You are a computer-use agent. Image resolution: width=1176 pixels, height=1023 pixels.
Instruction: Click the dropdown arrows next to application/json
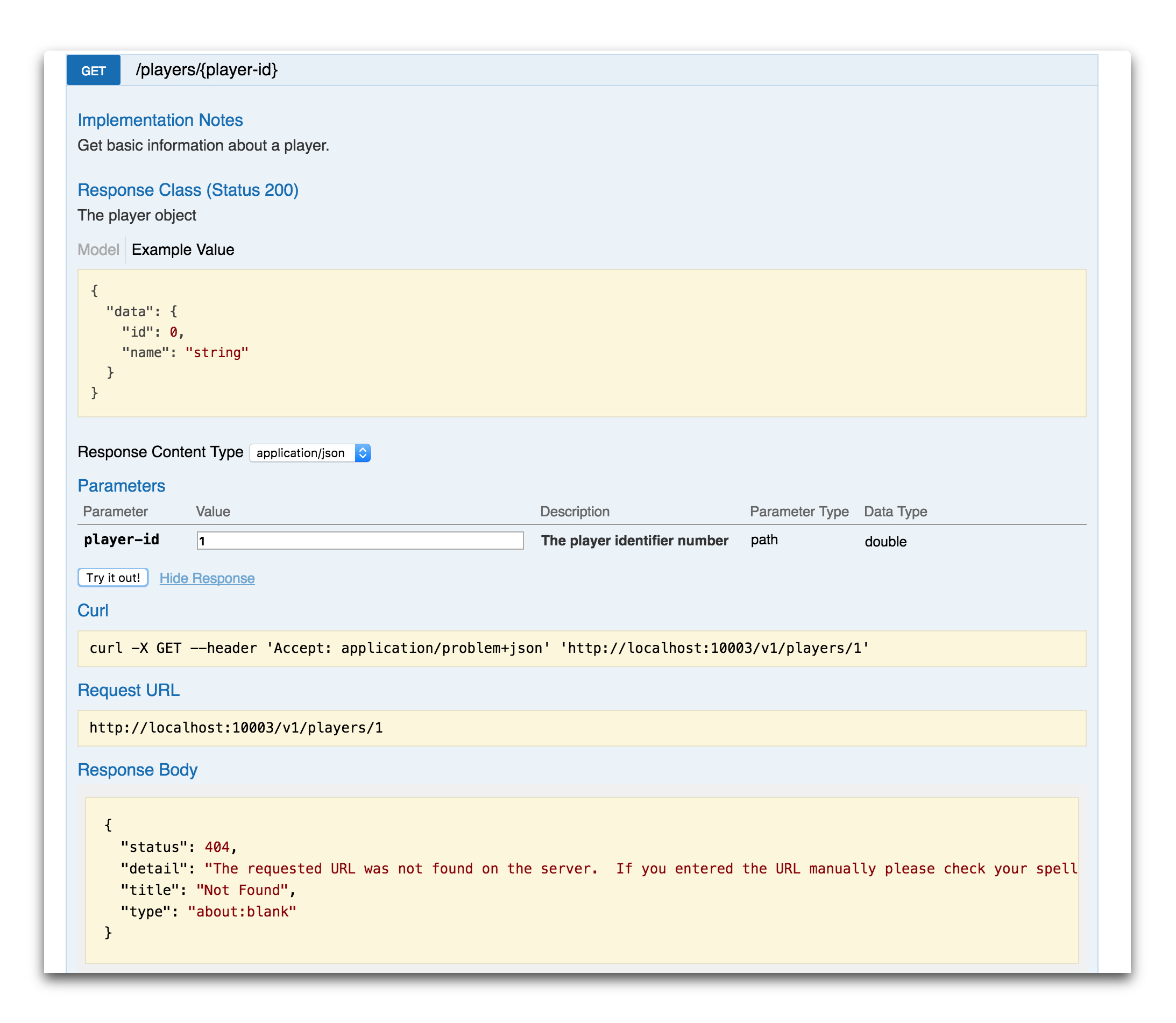[363, 453]
